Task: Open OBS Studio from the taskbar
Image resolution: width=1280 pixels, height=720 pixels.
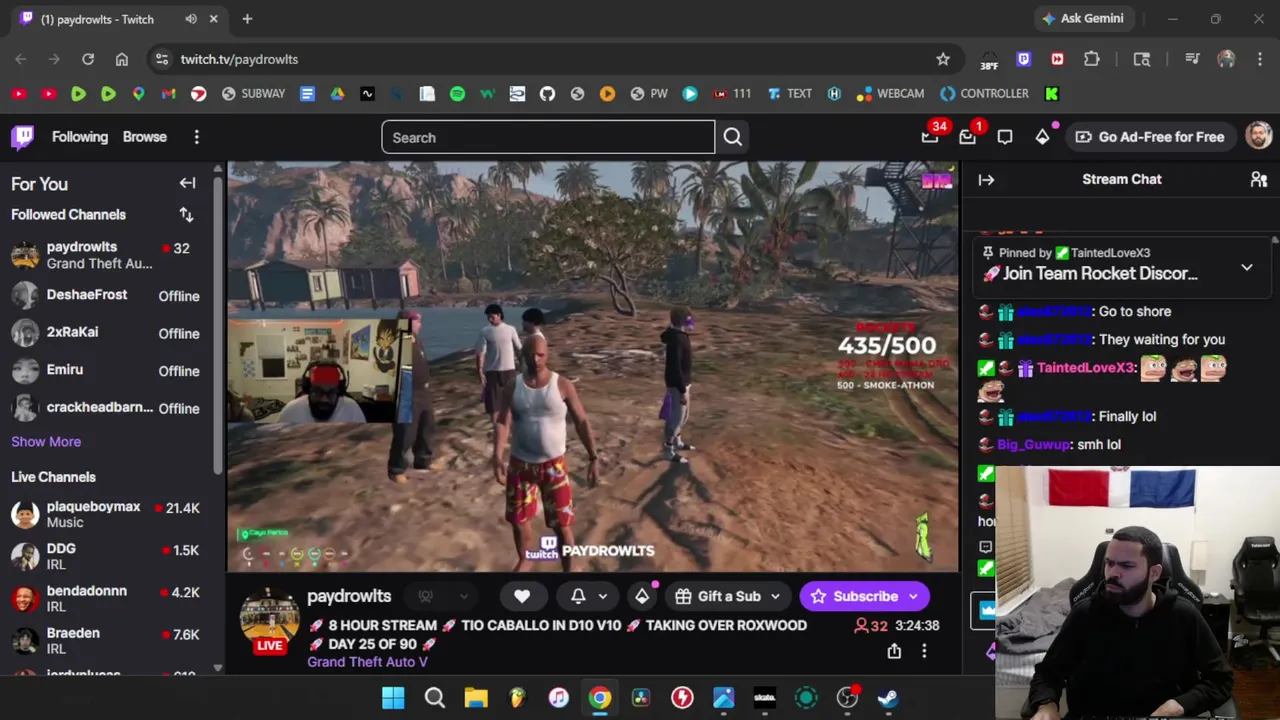Action: [x=847, y=698]
